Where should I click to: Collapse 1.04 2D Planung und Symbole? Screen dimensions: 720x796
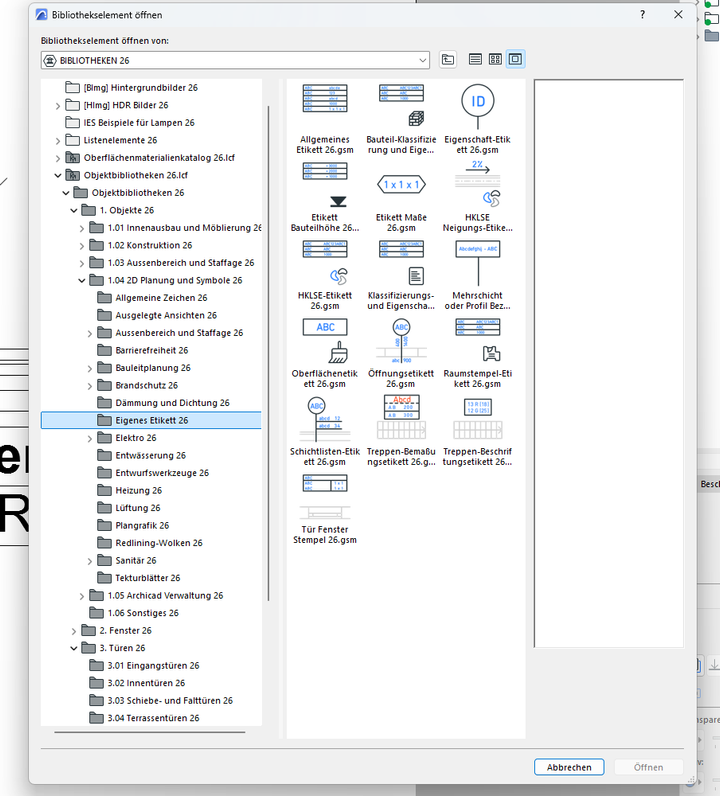tap(82, 281)
